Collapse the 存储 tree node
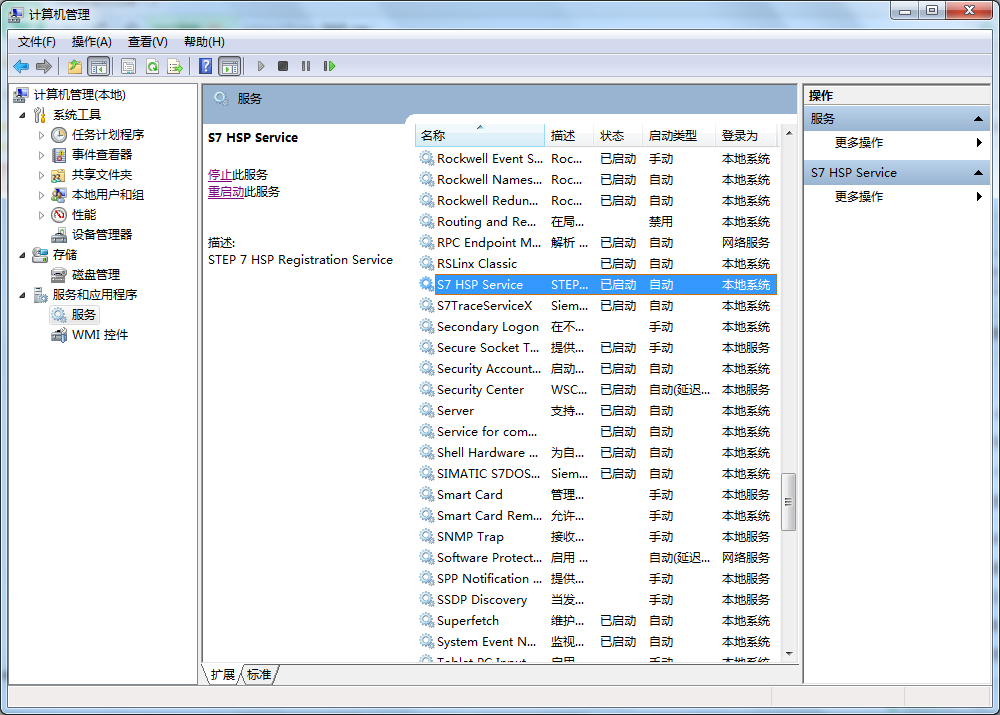 22,255
